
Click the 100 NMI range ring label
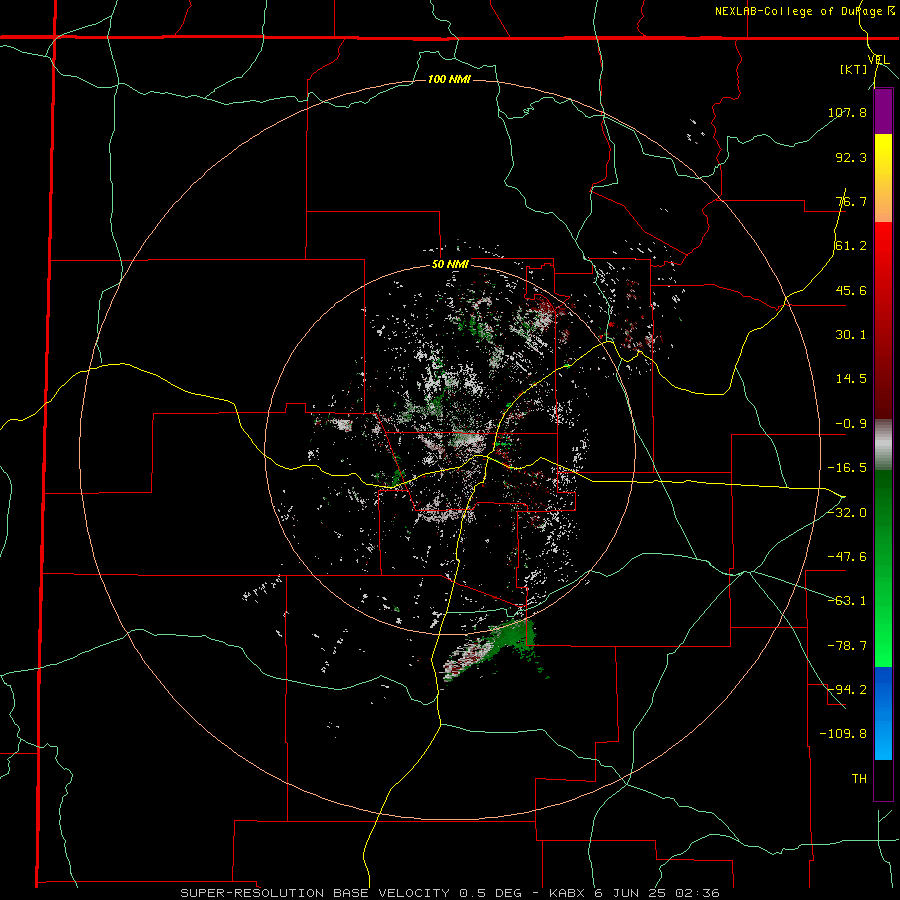coord(449,79)
